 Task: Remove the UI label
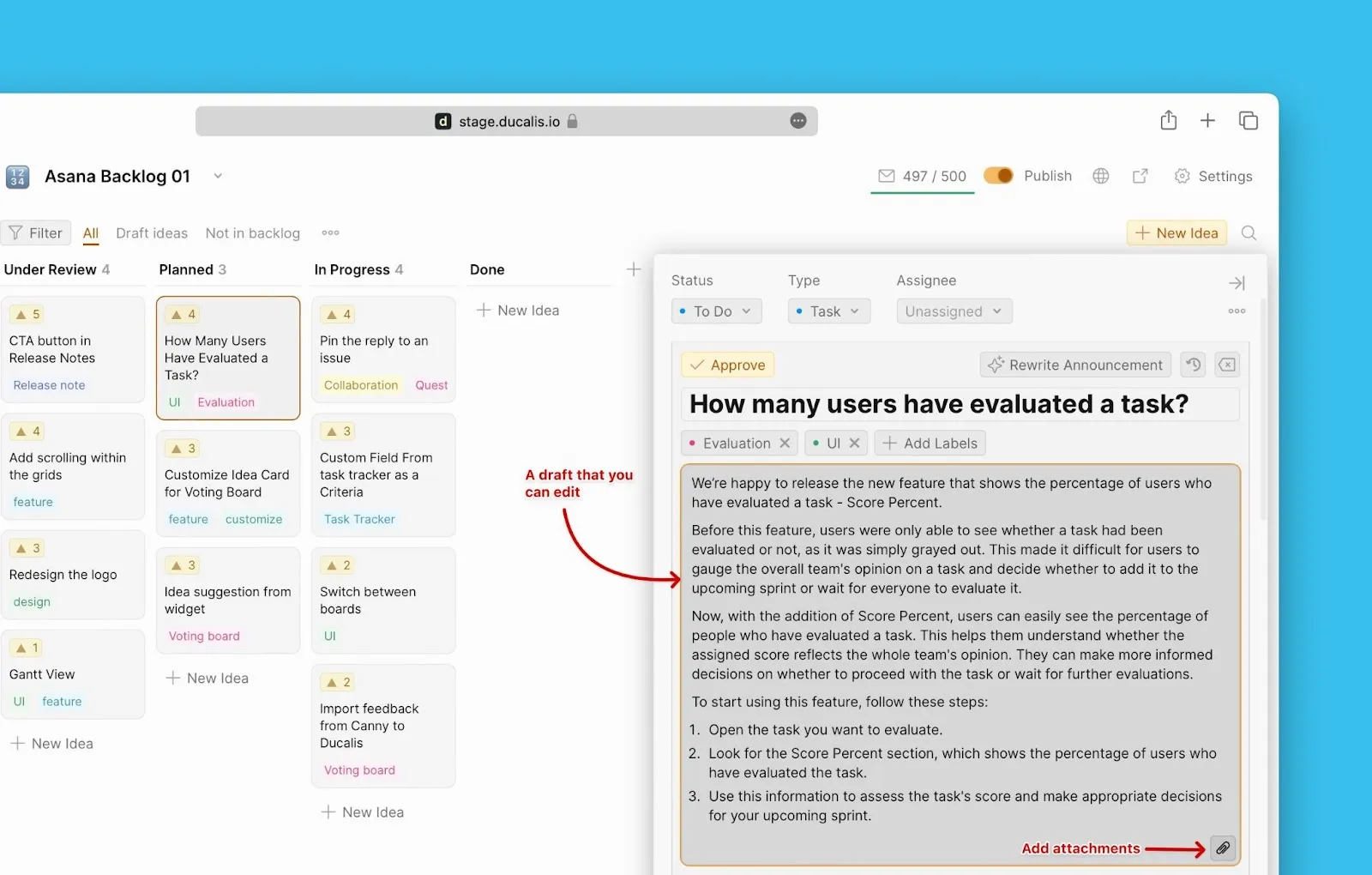pyautogui.click(x=854, y=444)
